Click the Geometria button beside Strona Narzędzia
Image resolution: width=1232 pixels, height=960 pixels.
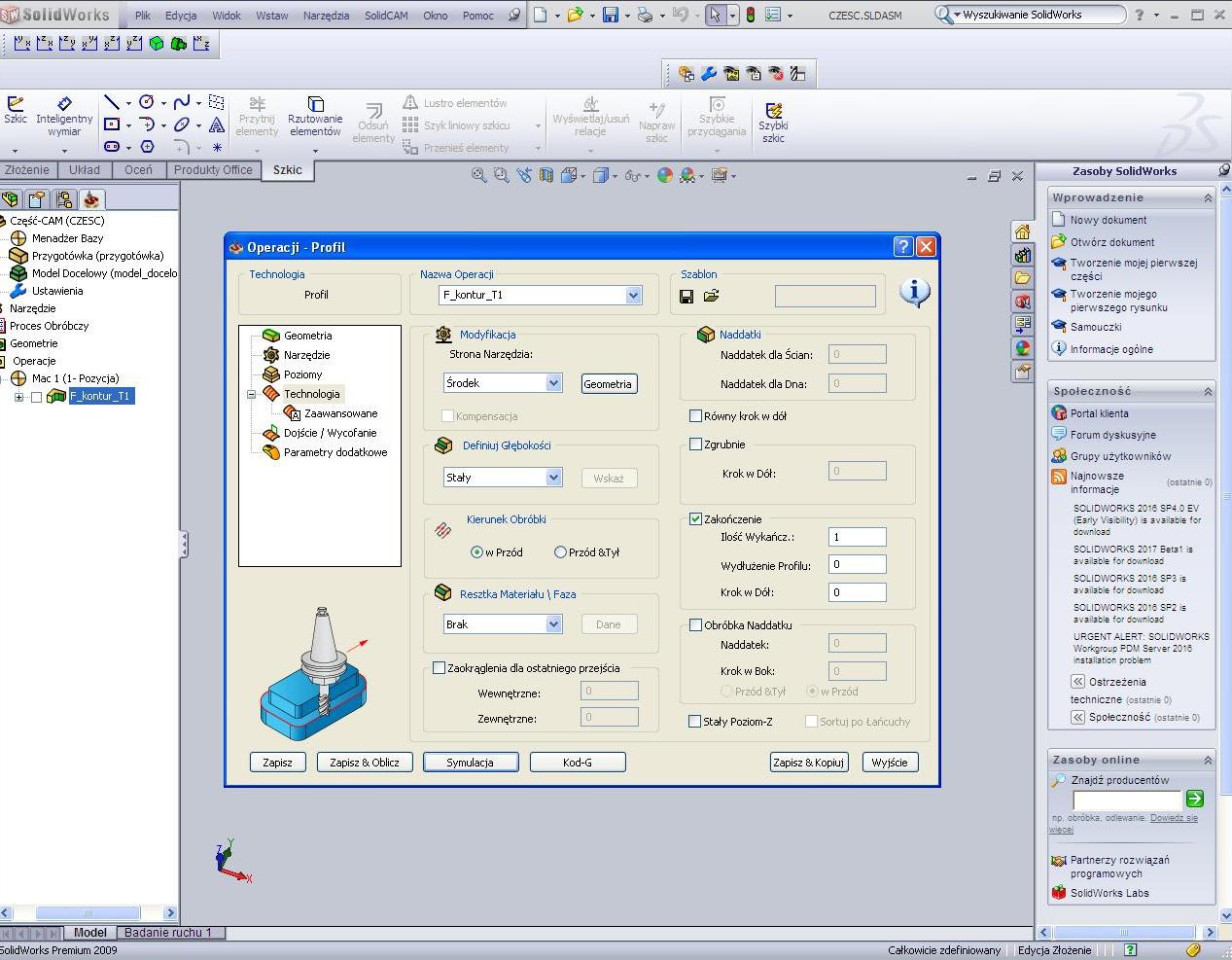point(608,384)
